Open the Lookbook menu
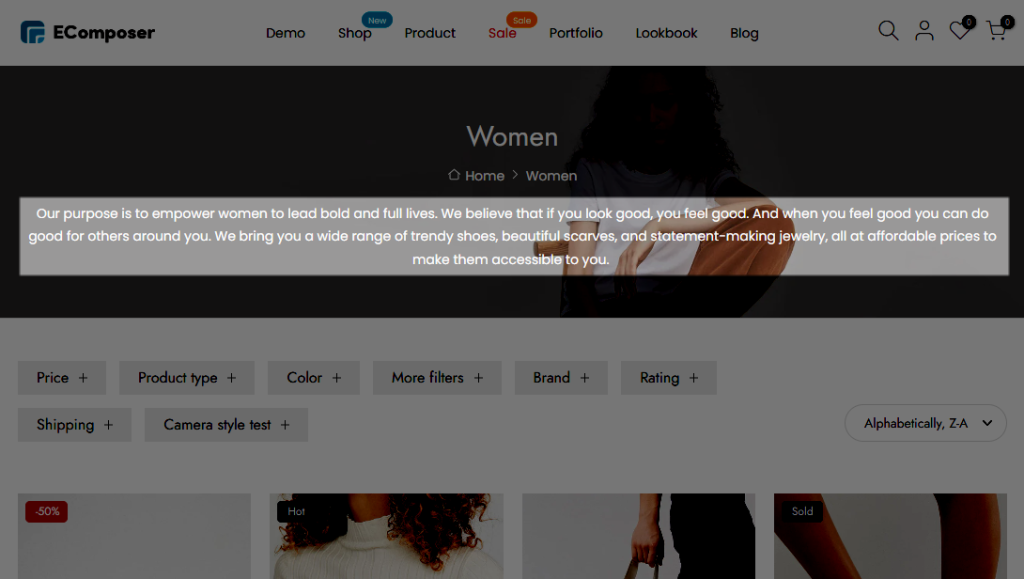This screenshot has width=1024, height=579. (x=666, y=33)
